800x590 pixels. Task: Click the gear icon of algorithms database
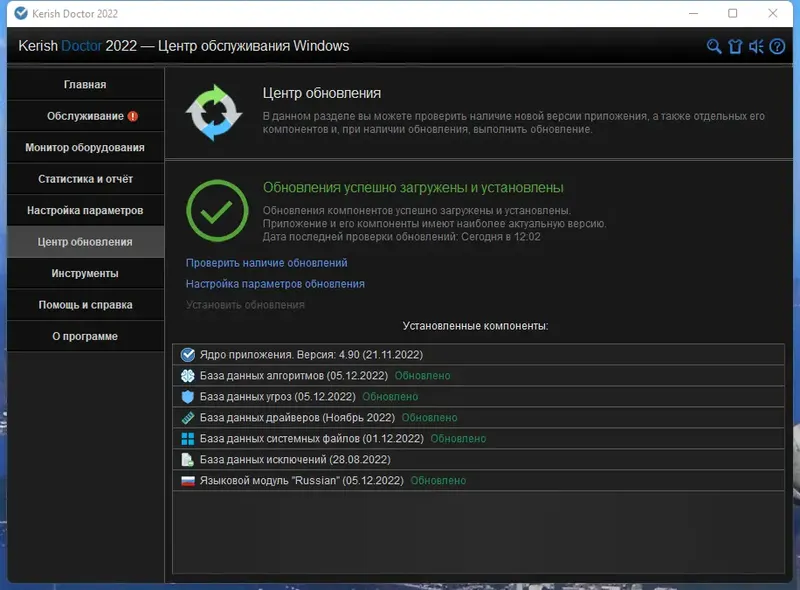tap(187, 375)
